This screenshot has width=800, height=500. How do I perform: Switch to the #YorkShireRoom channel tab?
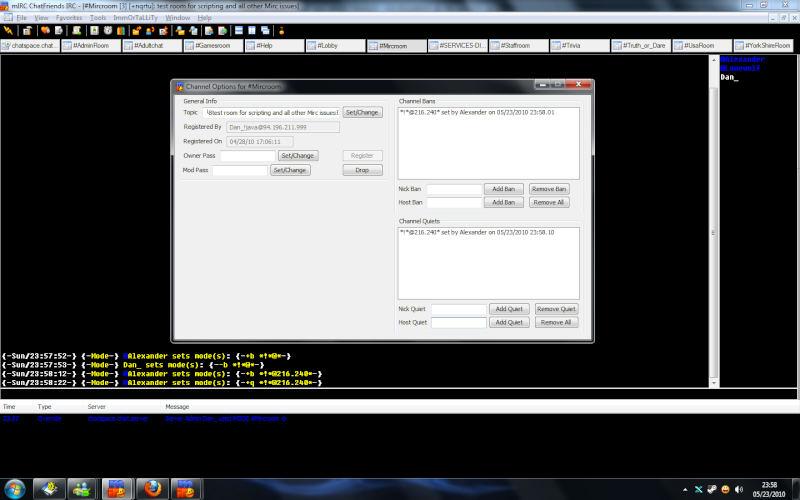click(x=763, y=45)
